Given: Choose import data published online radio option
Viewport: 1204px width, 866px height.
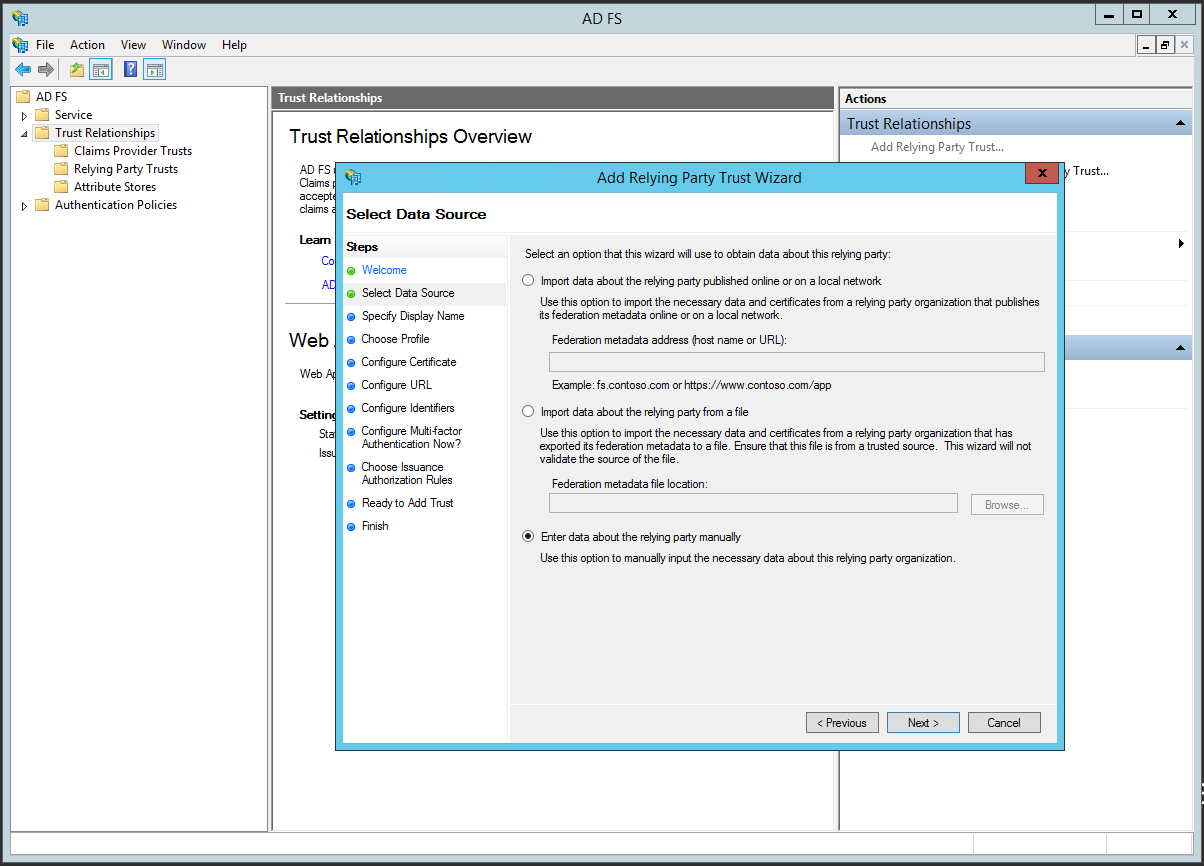Looking at the screenshot, I should (528, 281).
